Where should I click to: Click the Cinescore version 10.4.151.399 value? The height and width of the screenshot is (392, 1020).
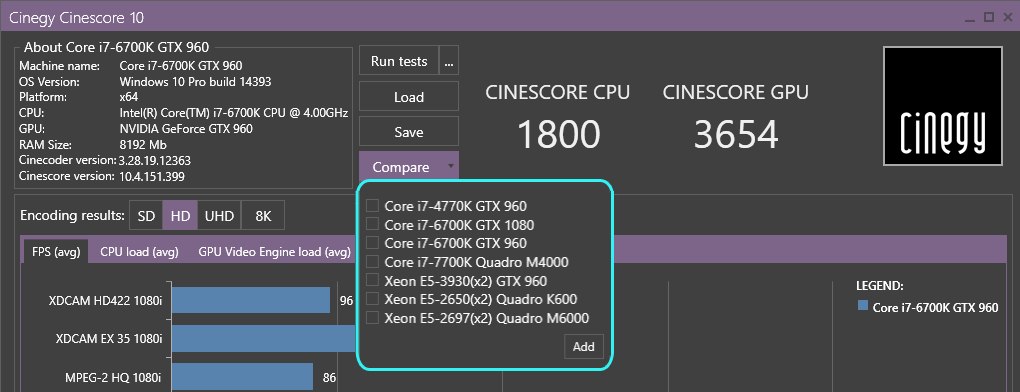pyautogui.click(x=152, y=176)
